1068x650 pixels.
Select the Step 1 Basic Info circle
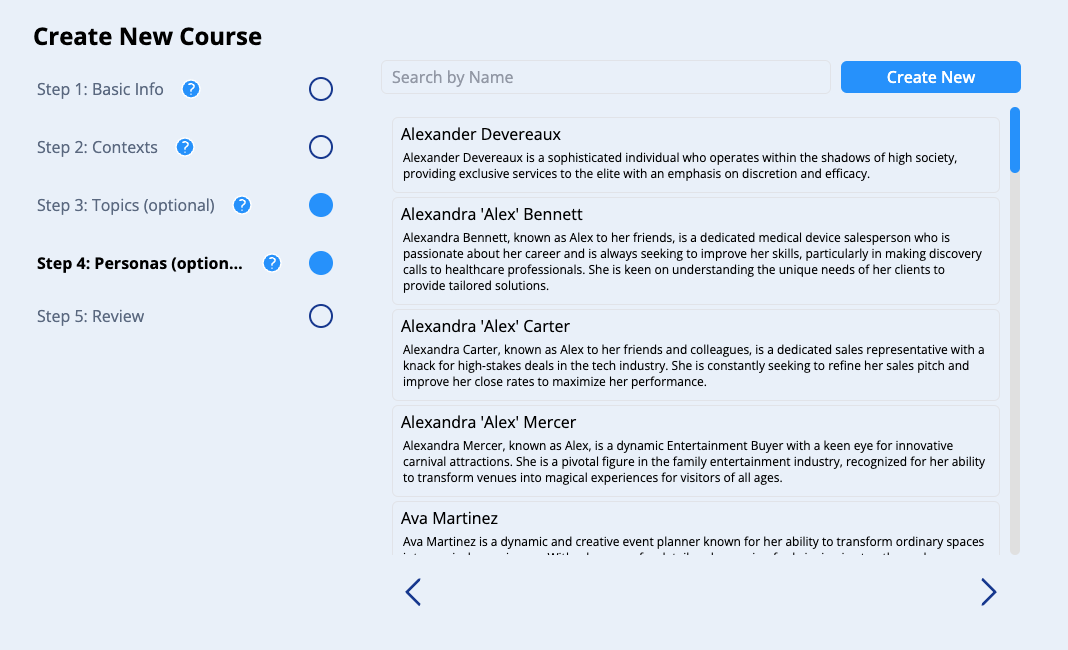pyautogui.click(x=321, y=89)
